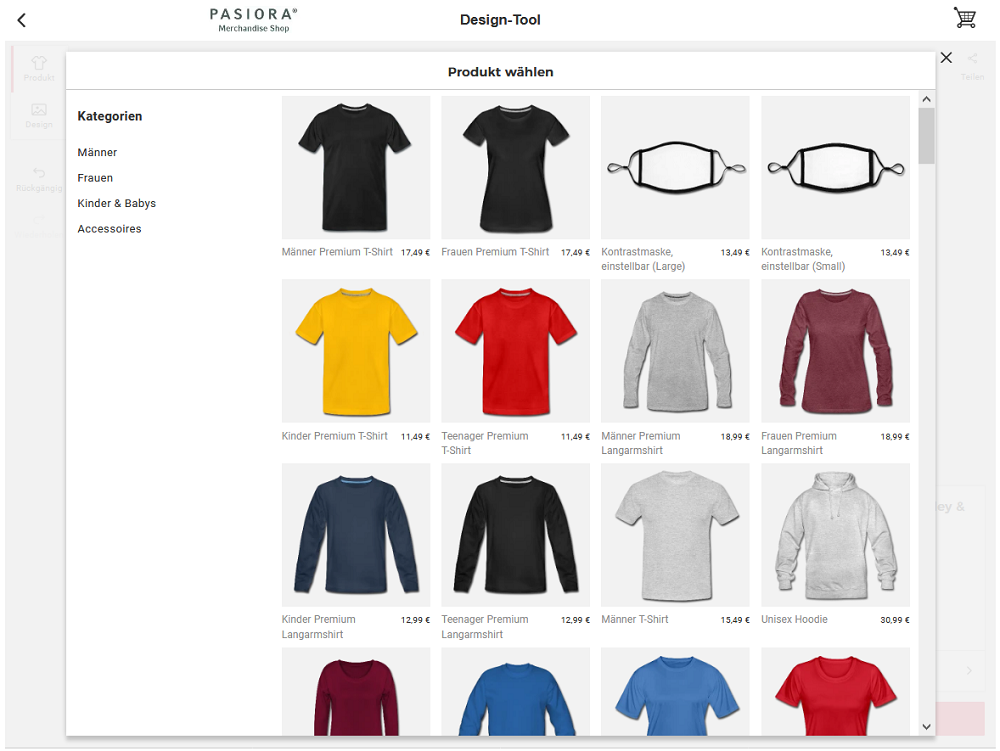
Task: Pick the Kontrastmaske Small product image
Action: click(x=835, y=168)
